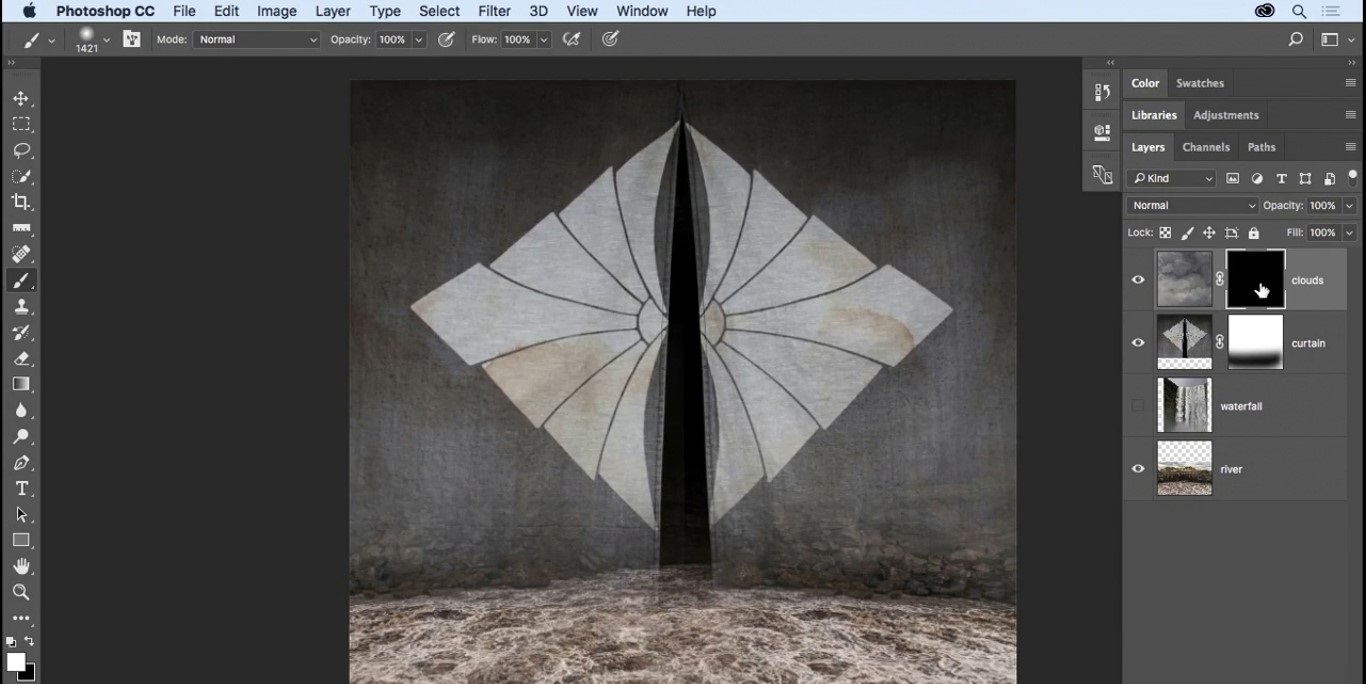
Task: Switch to the Adjustments tab
Action: pos(1226,115)
